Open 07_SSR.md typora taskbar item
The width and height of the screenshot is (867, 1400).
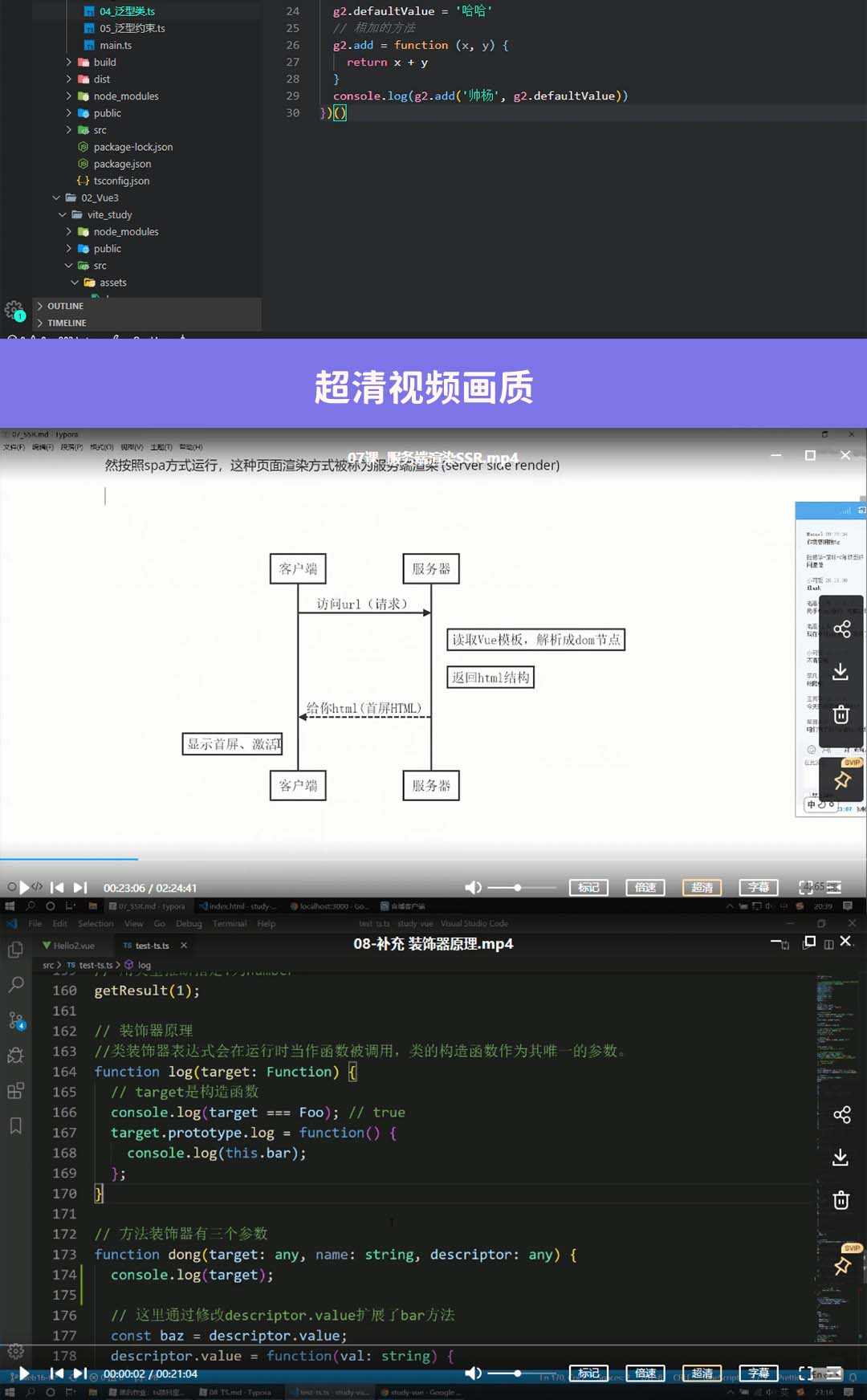147,906
